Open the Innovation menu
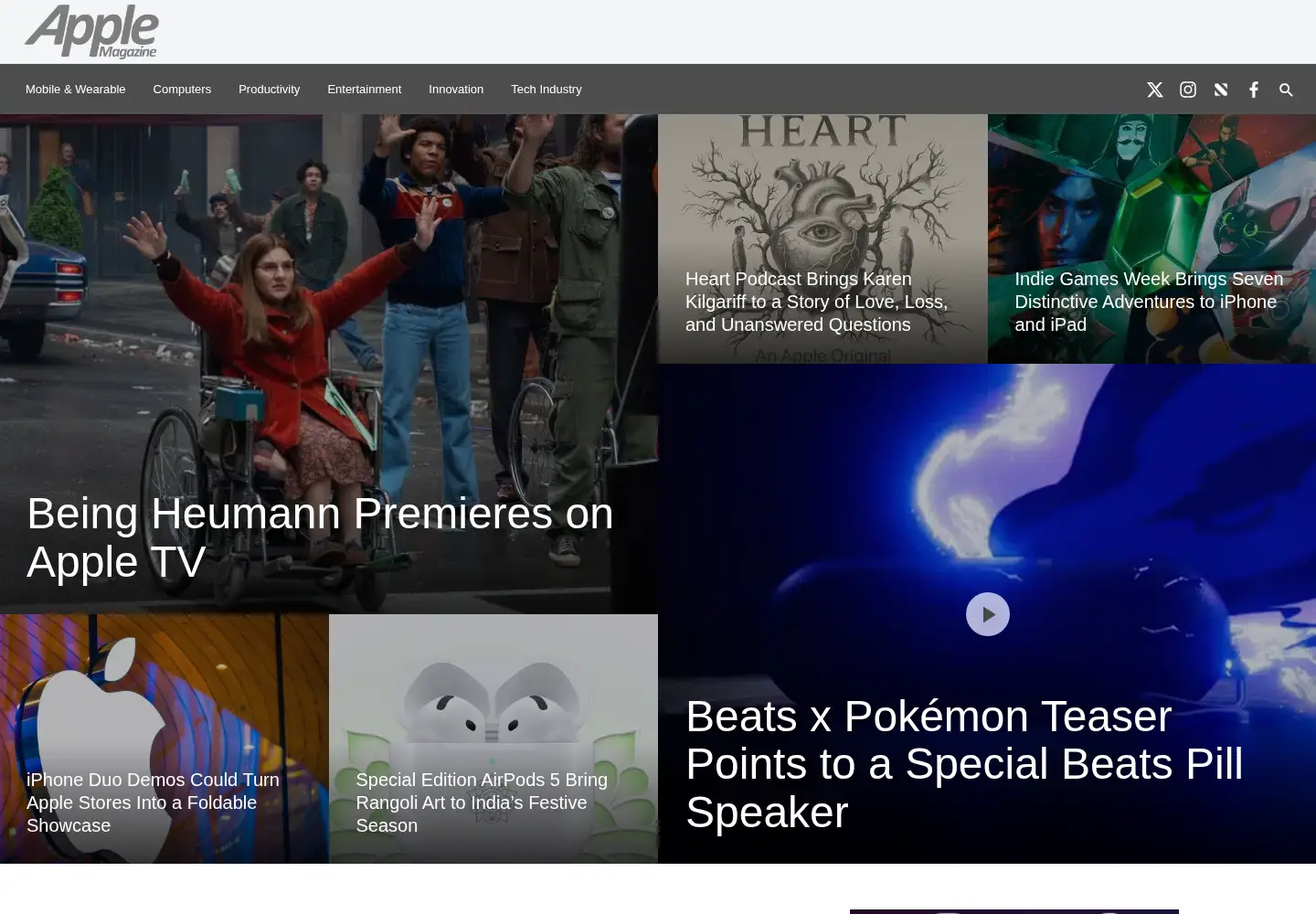The width and height of the screenshot is (1316, 914). tap(456, 90)
